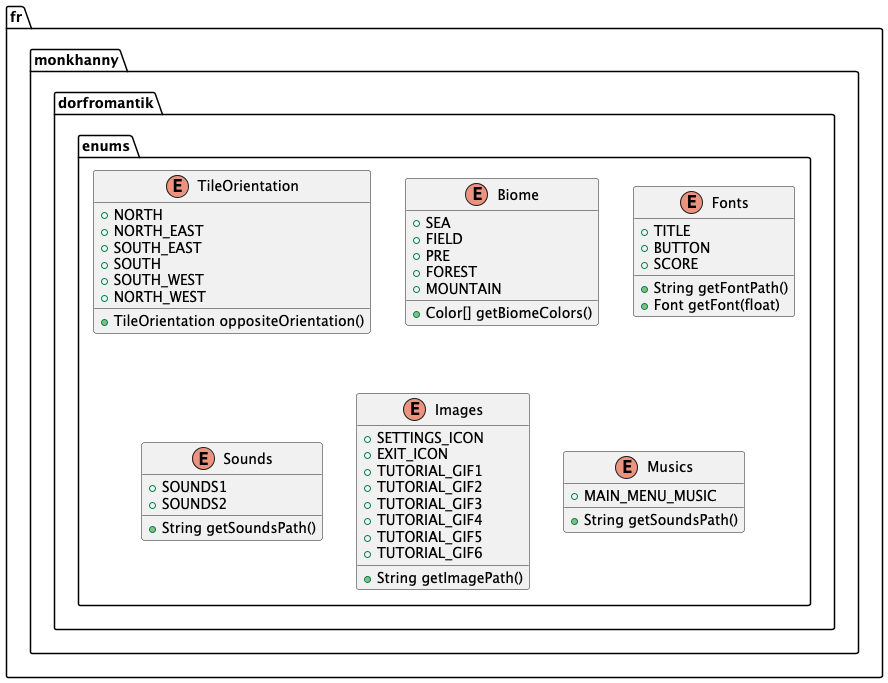This screenshot has width=888, height=683.
Task: Click the Musics enum E icon
Action: [x=626, y=467]
